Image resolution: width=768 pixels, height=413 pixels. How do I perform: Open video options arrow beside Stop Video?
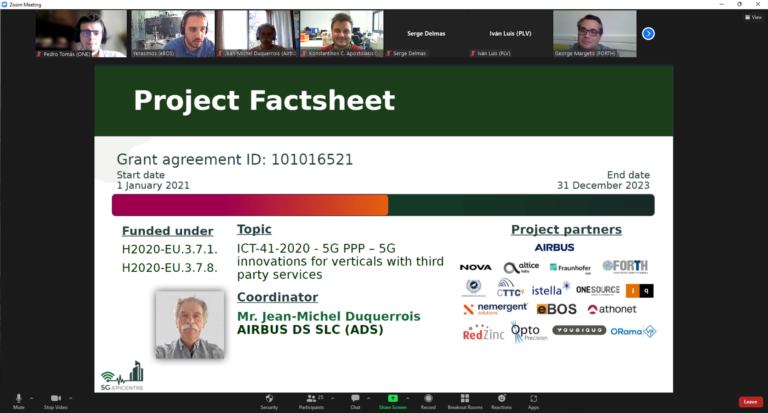(71, 398)
